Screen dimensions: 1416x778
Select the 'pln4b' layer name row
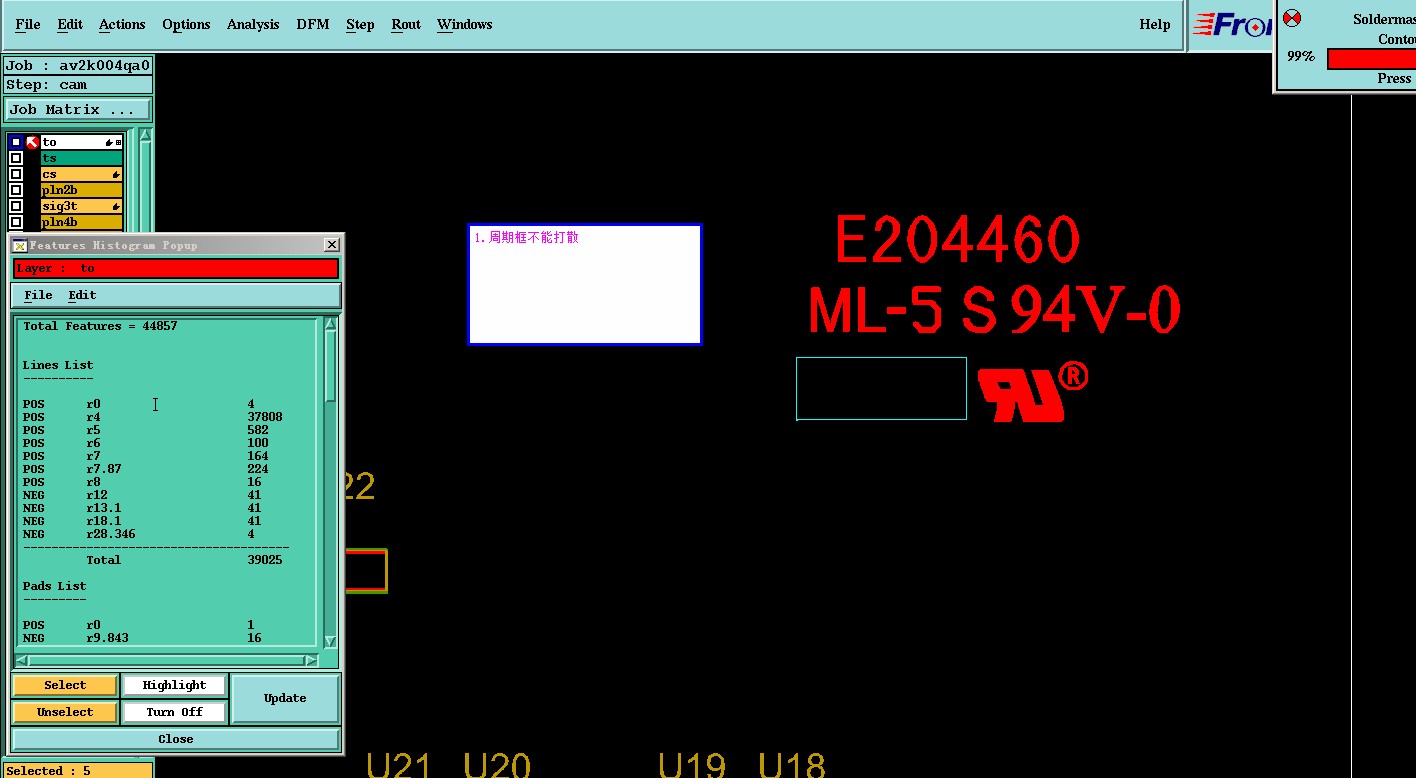(x=81, y=222)
